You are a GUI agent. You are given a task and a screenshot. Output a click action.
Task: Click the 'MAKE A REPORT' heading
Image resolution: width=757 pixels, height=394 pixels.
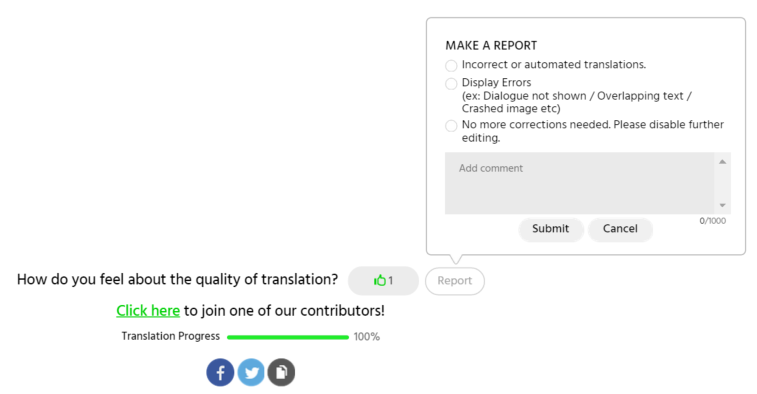[x=491, y=45]
